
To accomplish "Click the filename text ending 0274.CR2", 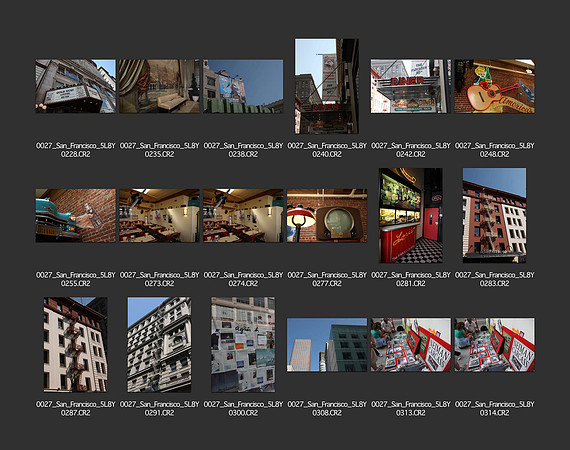I will pyautogui.click(x=243, y=279).
